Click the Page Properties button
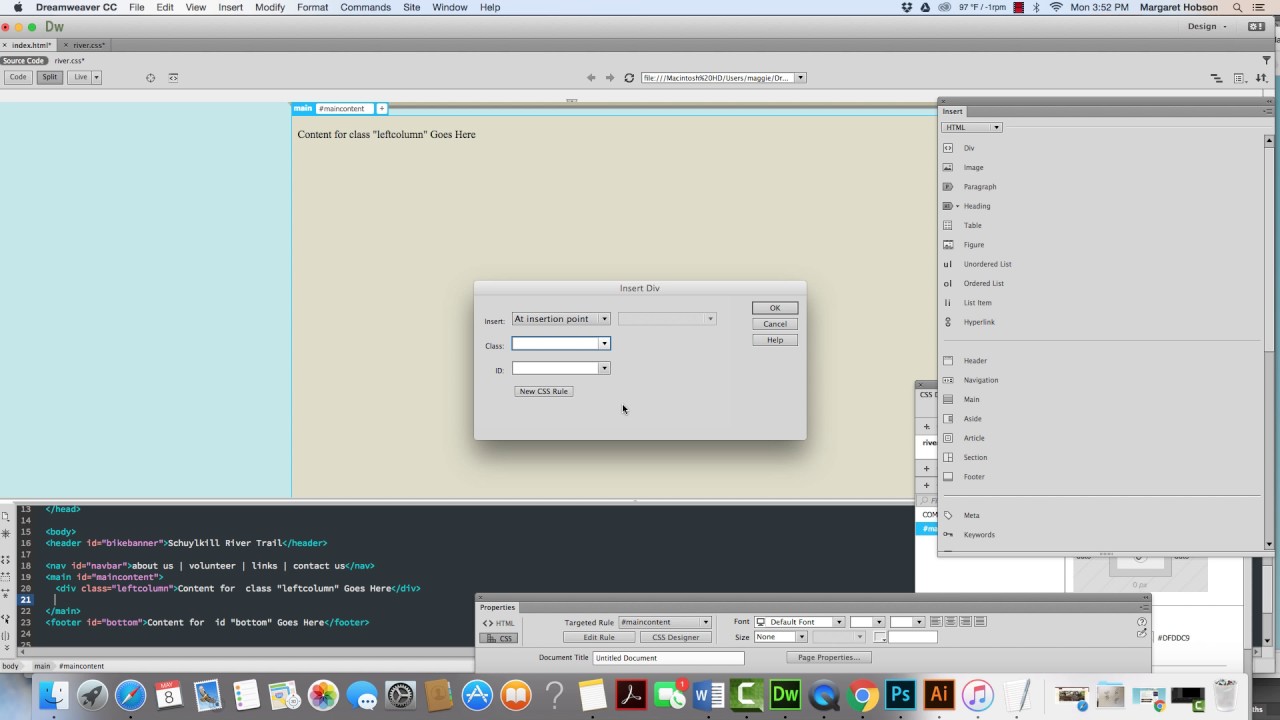Screen dimensions: 1280x720 coord(829,657)
